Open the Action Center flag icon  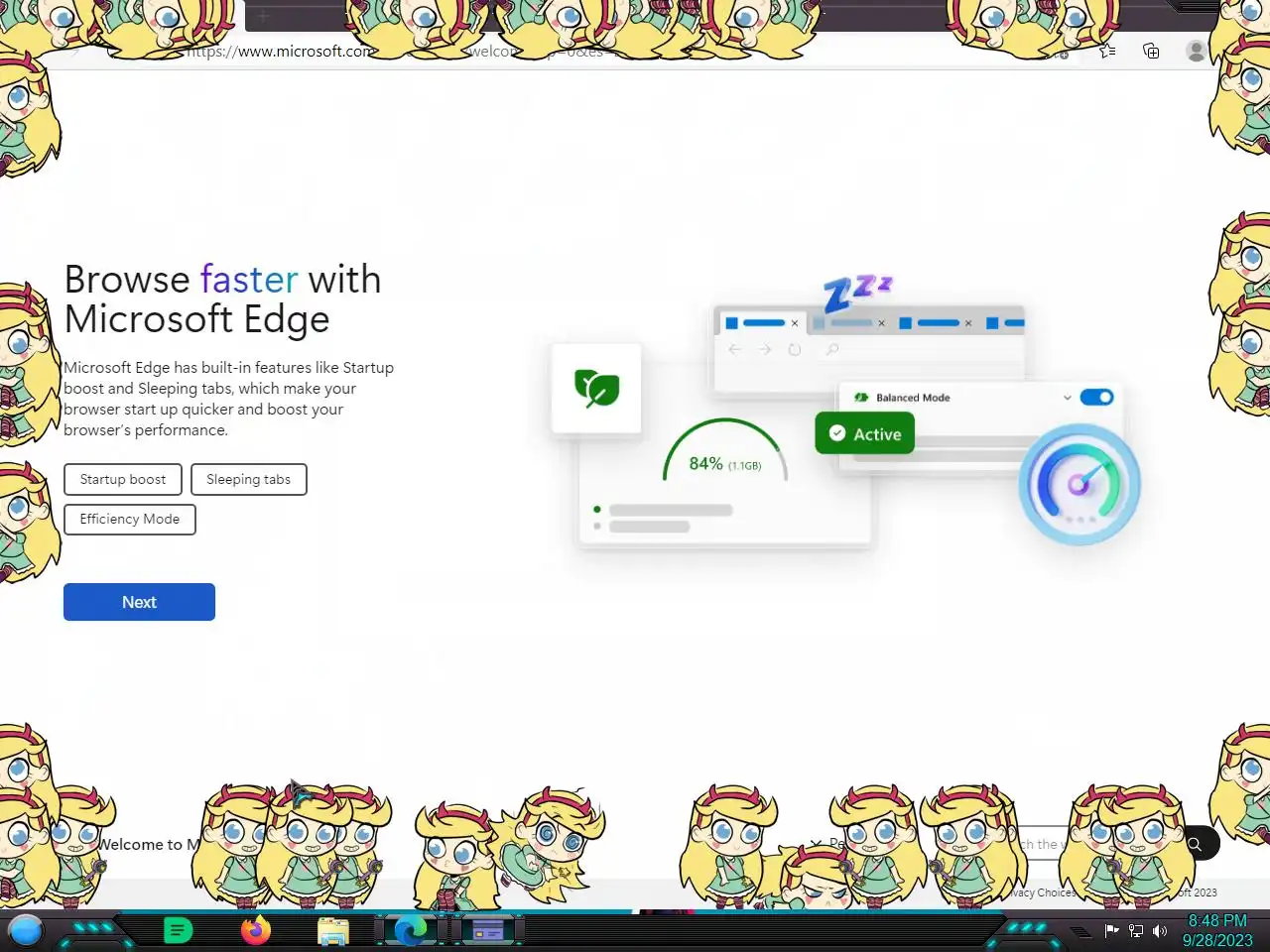pos(1111,931)
